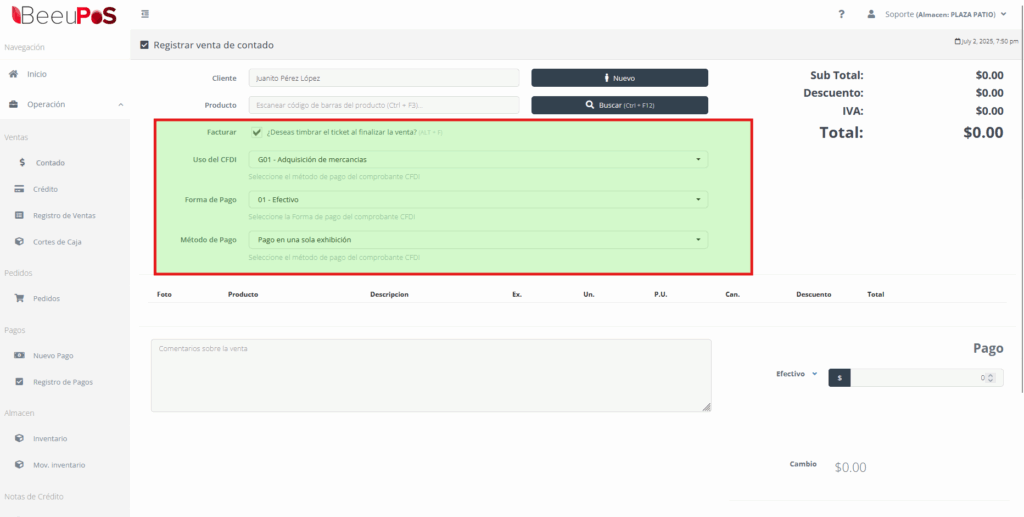
Task: Click the BeeuPoS logo
Action: (64, 14)
